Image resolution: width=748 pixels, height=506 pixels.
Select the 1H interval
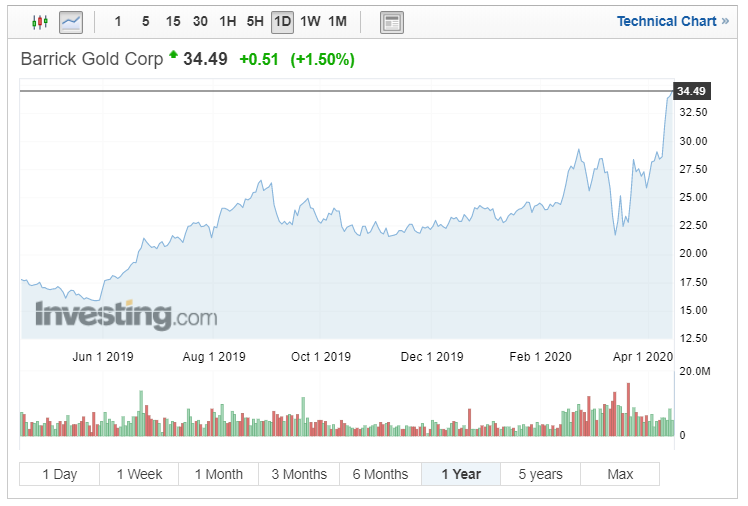click(228, 21)
